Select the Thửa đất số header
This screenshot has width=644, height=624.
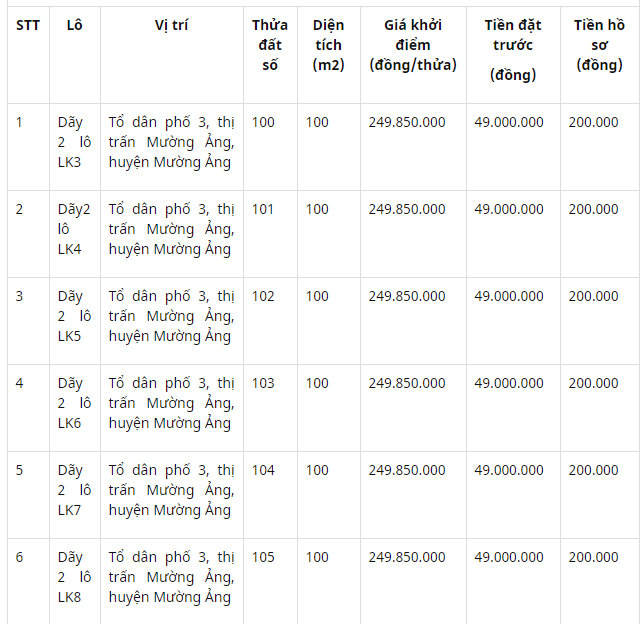[x=270, y=45]
